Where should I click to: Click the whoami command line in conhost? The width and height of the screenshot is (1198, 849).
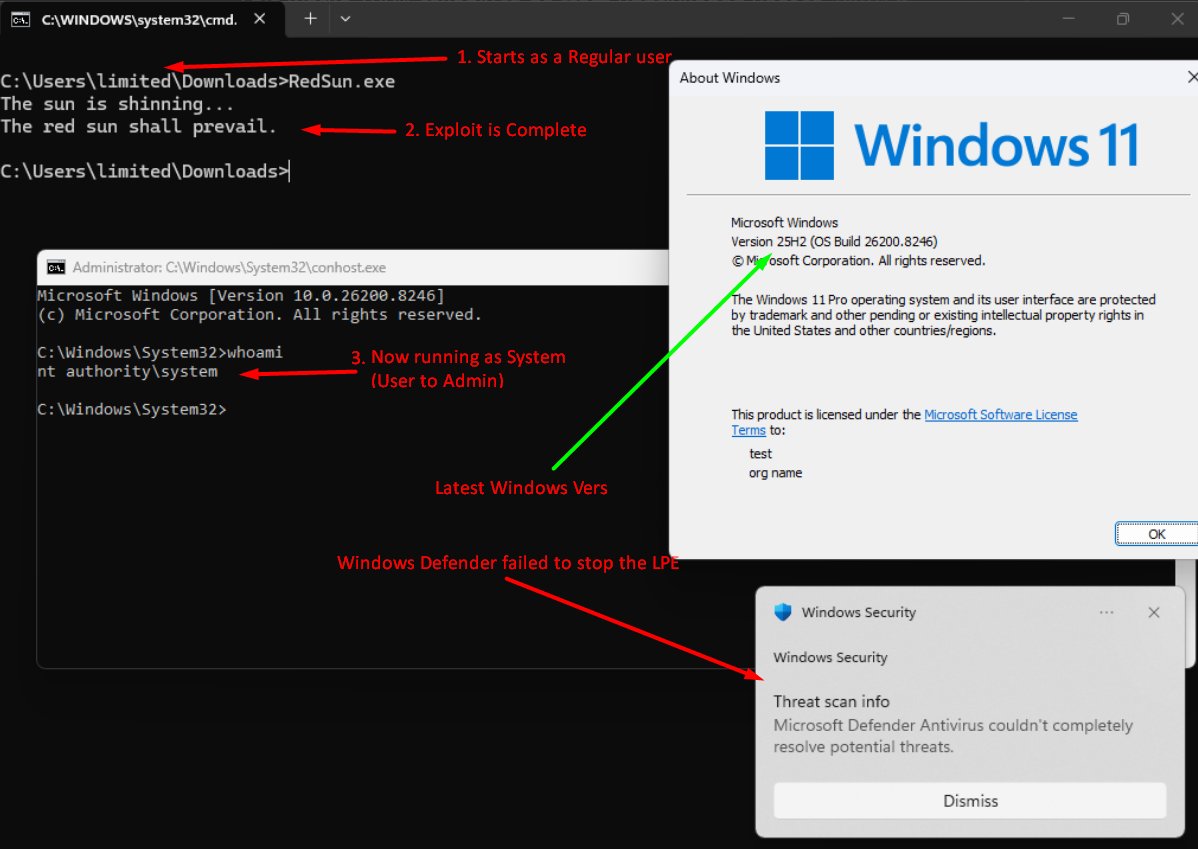(x=160, y=352)
